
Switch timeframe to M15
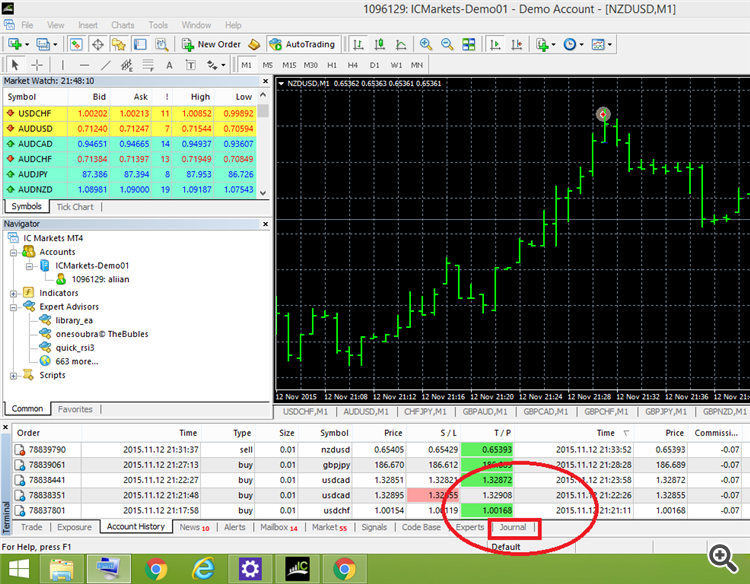(x=289, y=65)
